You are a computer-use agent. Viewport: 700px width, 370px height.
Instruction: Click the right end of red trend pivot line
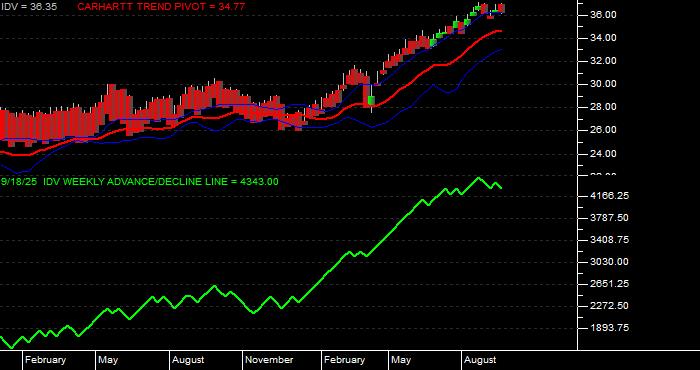tap(500, 31)
